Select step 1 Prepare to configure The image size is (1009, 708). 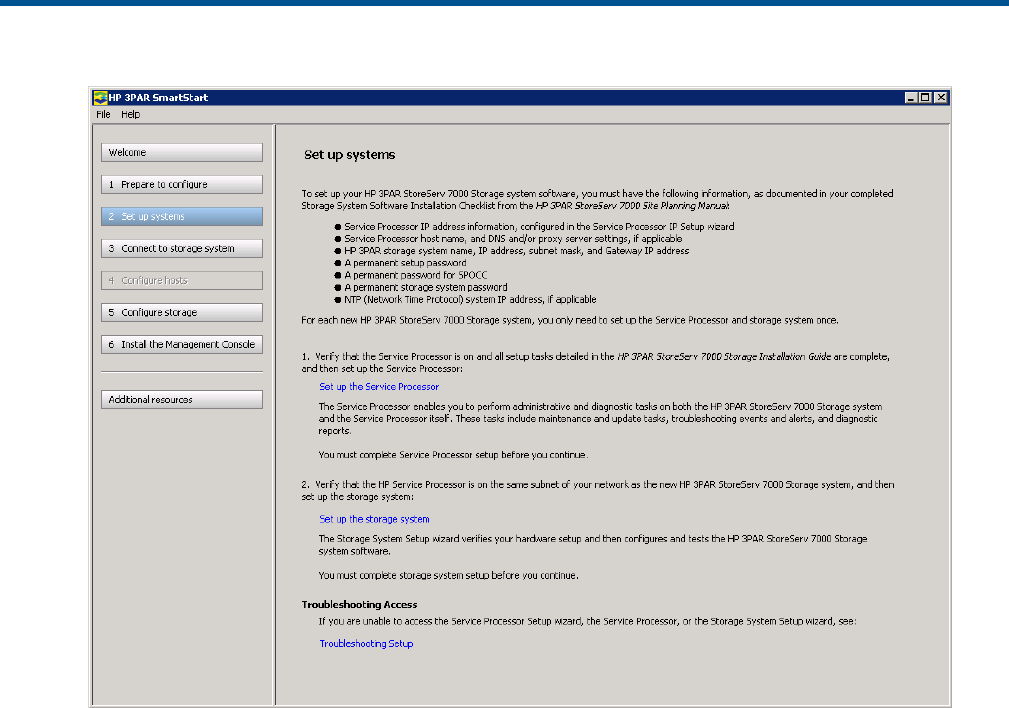pos(182,185)
